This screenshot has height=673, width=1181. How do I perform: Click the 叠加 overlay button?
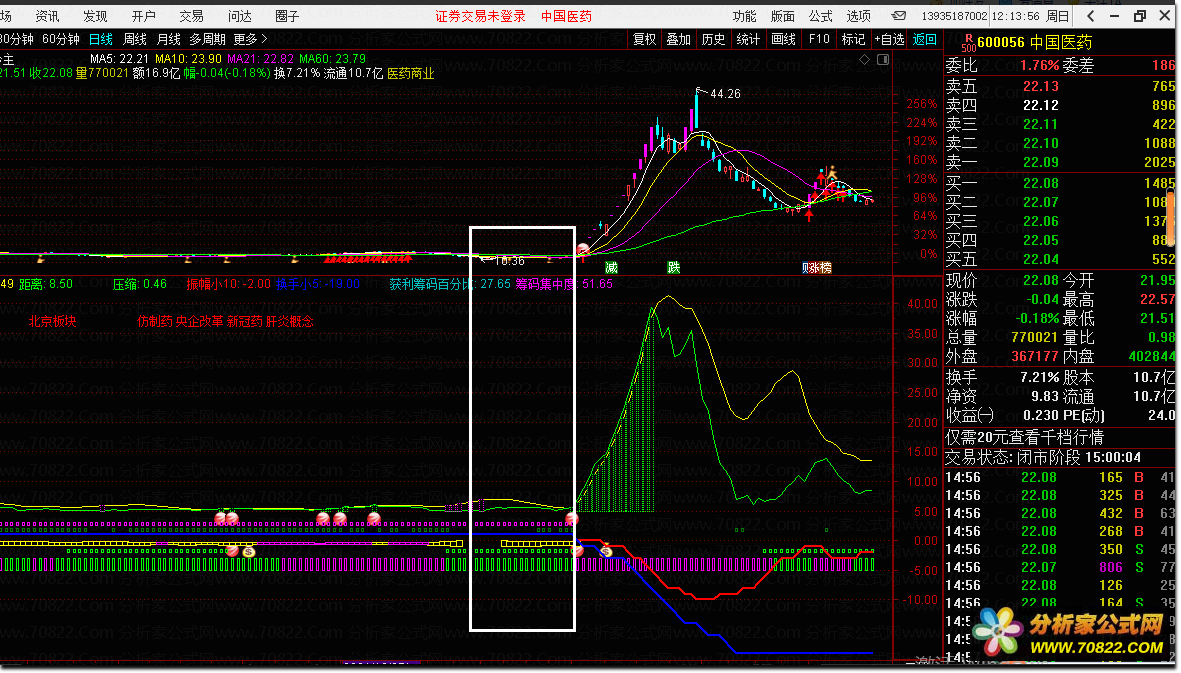tap(679, 39)
